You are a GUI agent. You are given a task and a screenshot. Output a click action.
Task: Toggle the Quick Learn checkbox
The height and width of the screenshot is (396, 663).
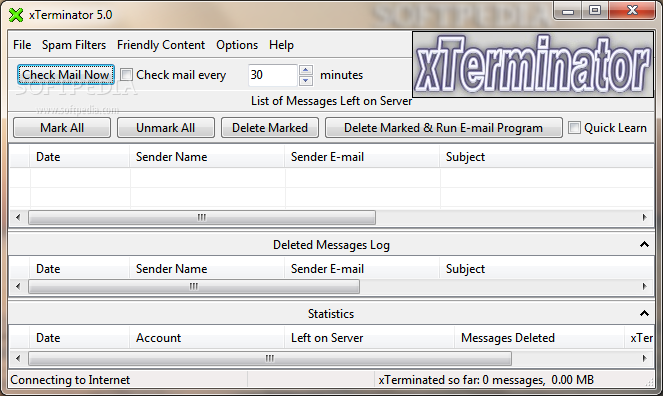(x=574, y=128)
